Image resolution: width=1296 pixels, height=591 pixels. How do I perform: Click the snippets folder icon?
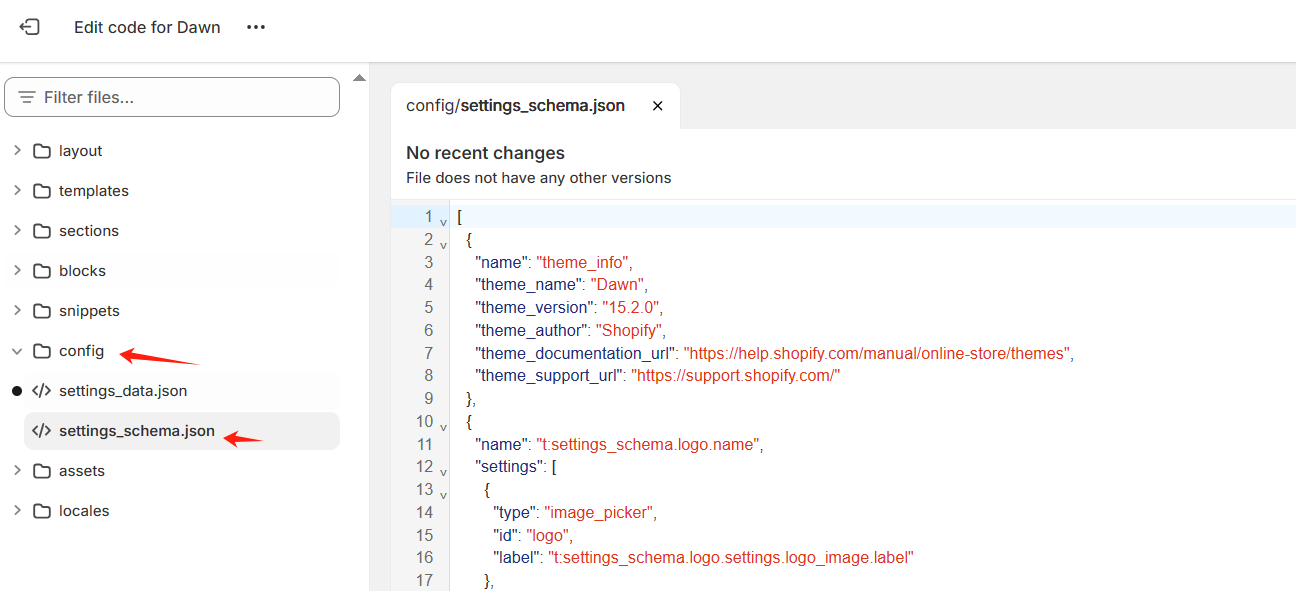coord(42,311)
